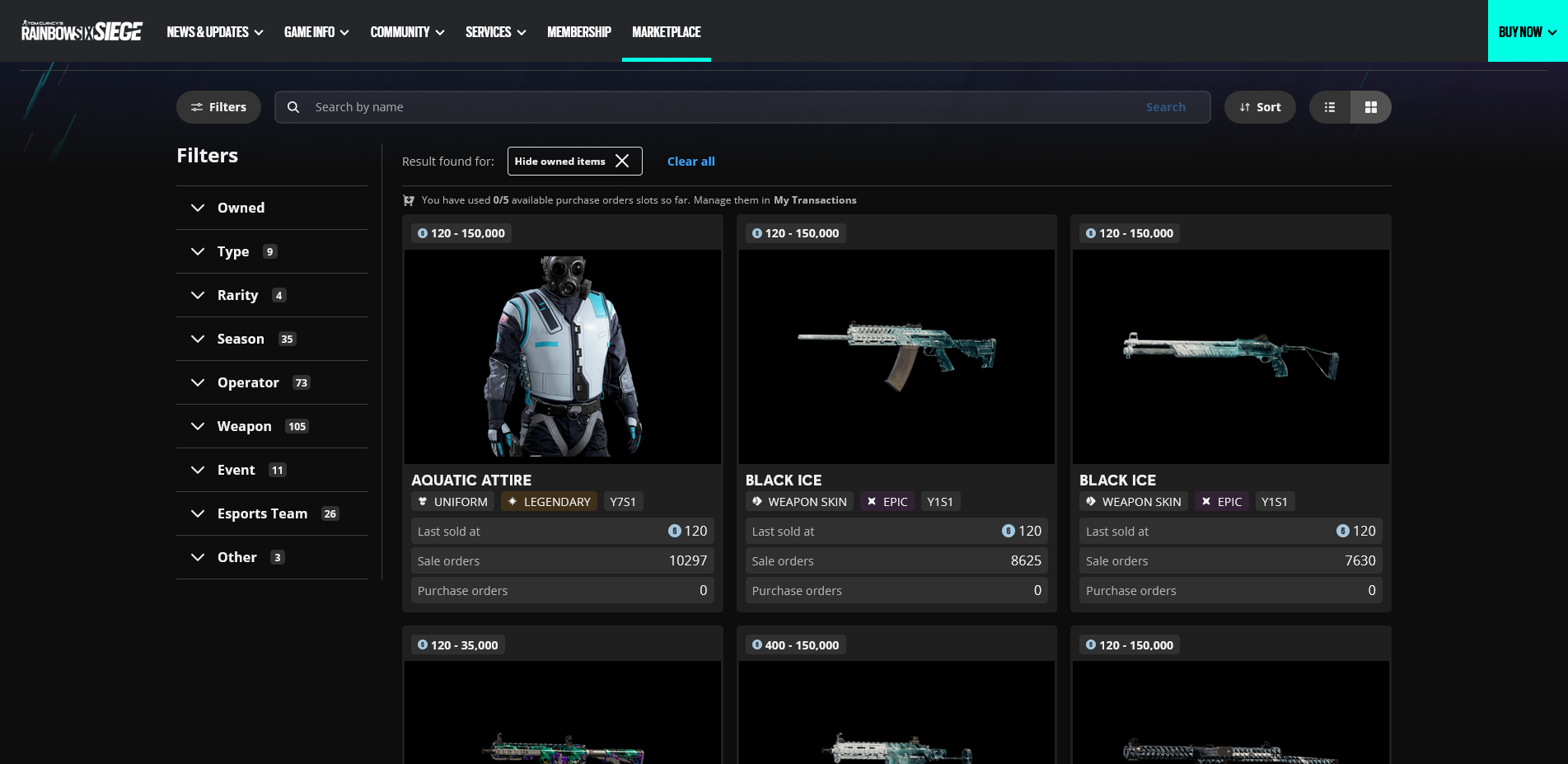Expand the Esports Team filter section
Image resolution: width=1568 pixels, height=764 pixels.
272,513
